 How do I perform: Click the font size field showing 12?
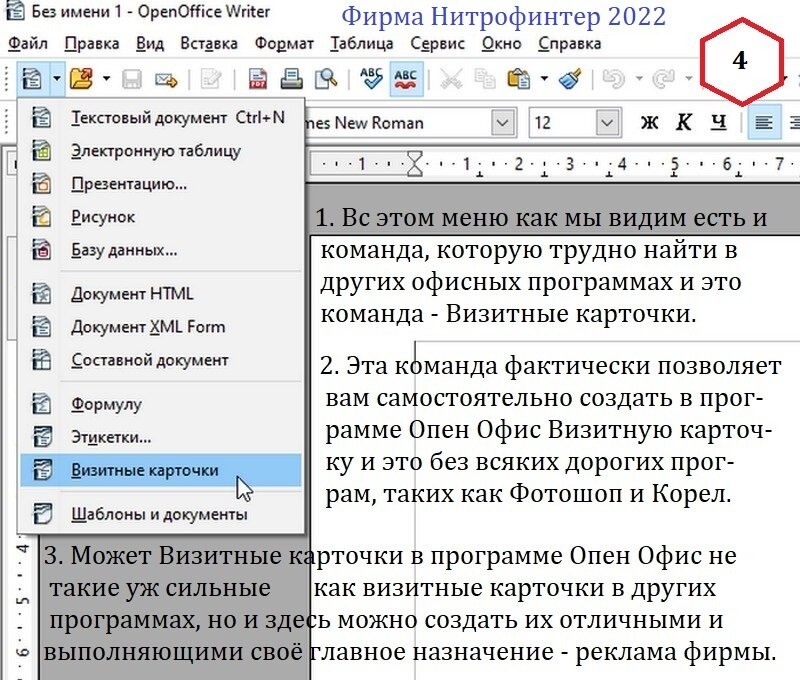tap(562, 122)
